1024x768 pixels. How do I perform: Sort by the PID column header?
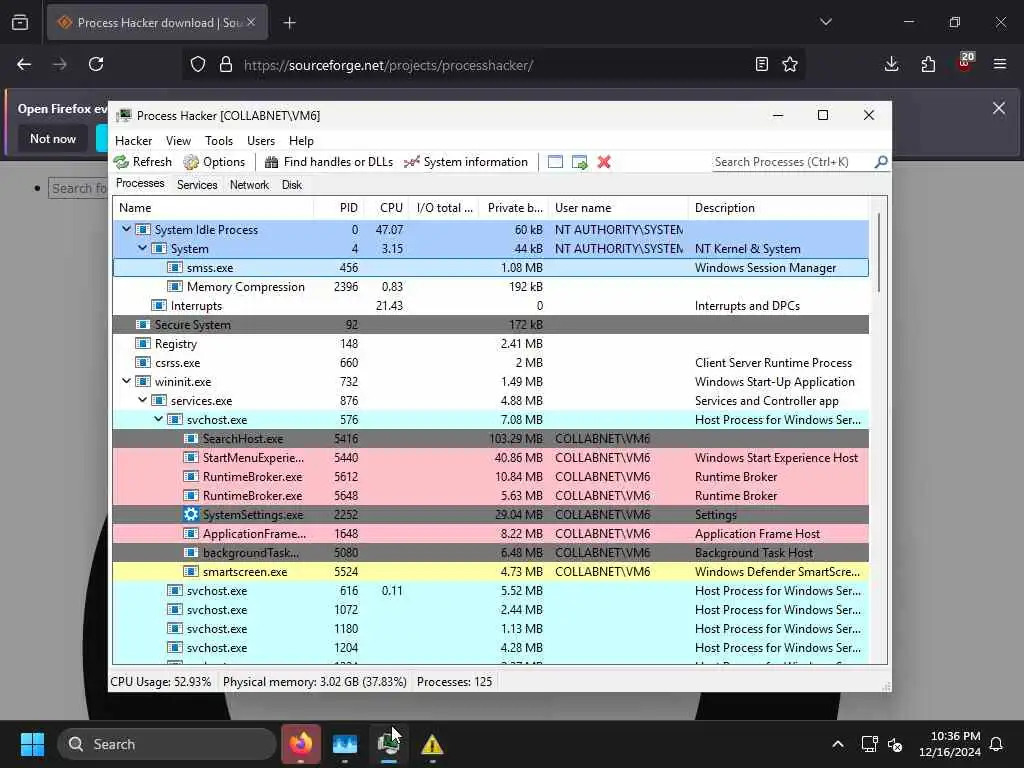pos(339,208)
